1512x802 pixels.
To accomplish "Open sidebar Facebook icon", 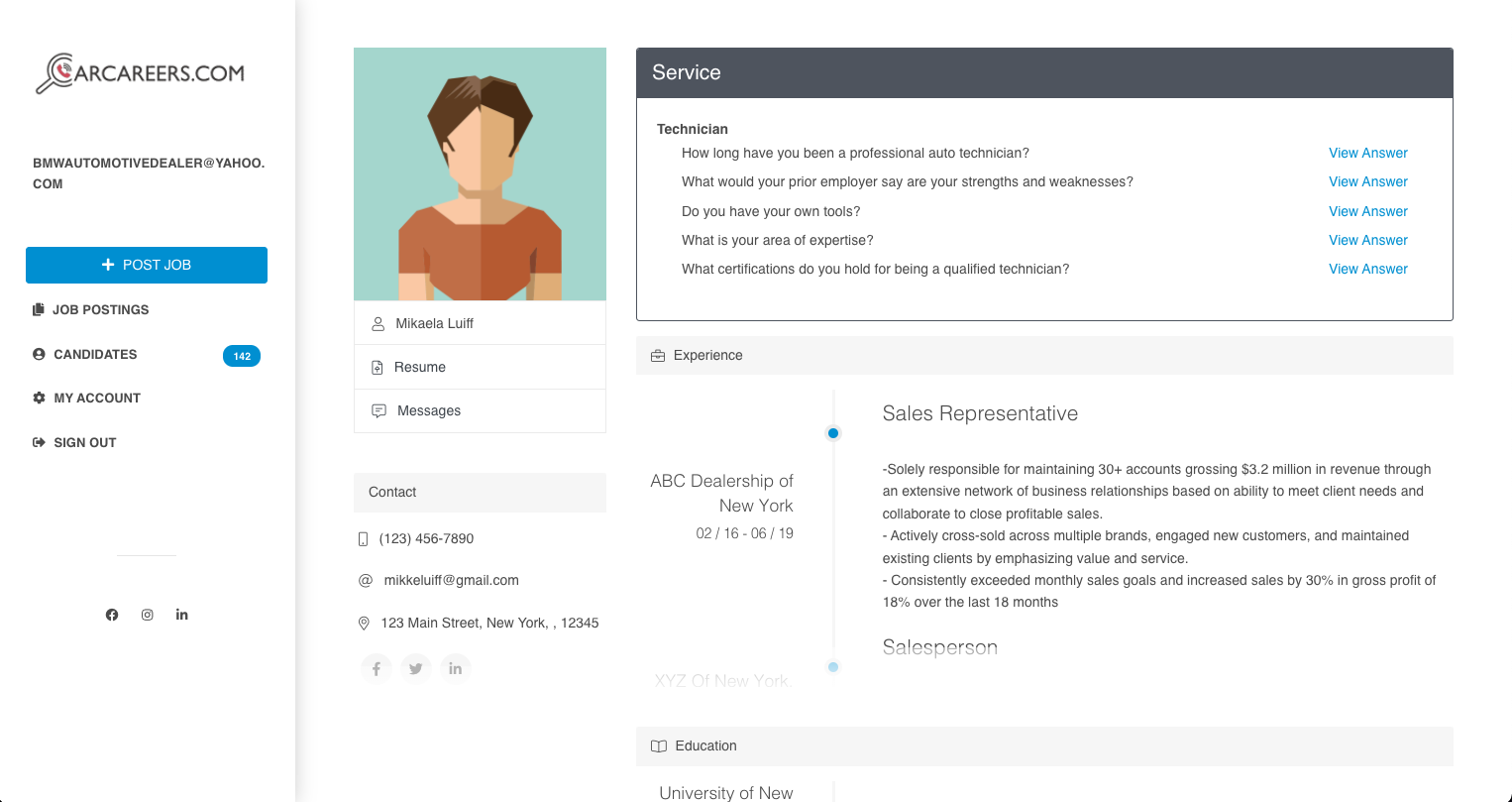I will (x=112, y=615).
